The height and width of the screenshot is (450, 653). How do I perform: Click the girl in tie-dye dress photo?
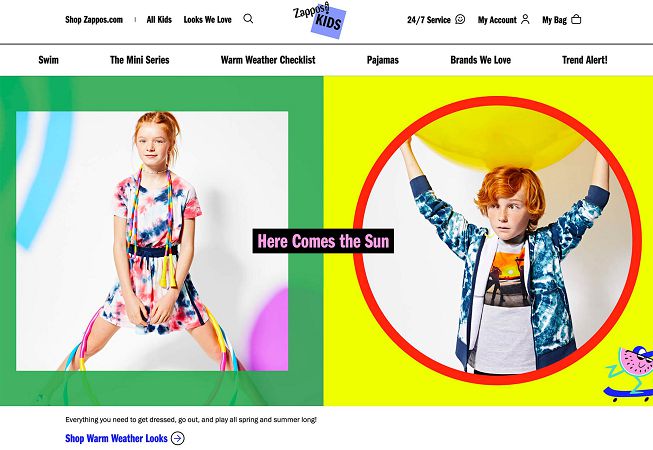(x=152, y=241)
